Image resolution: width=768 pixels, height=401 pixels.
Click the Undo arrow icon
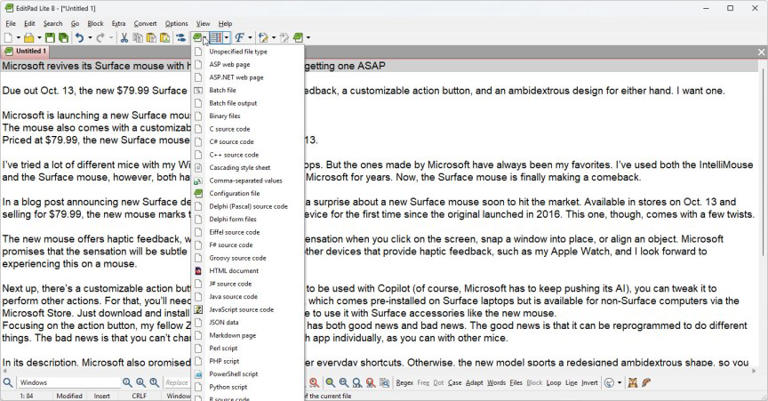pyautogui.click(x=80, y=38)
